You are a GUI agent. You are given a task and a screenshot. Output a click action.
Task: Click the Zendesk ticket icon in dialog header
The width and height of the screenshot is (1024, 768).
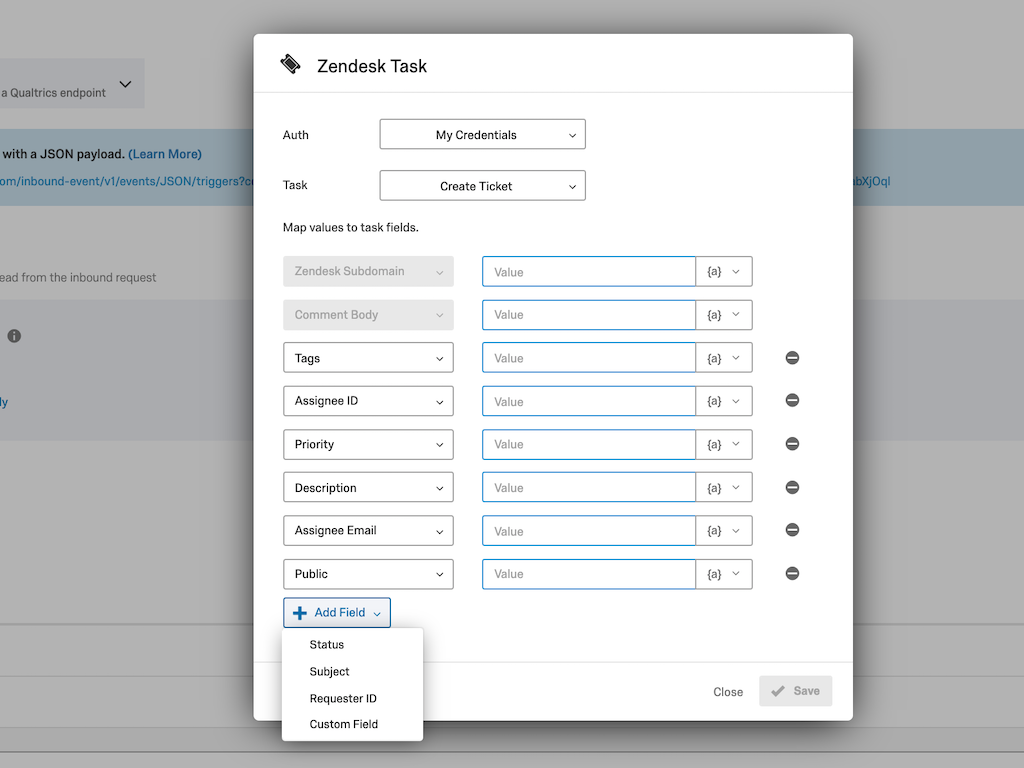[290, 64]
